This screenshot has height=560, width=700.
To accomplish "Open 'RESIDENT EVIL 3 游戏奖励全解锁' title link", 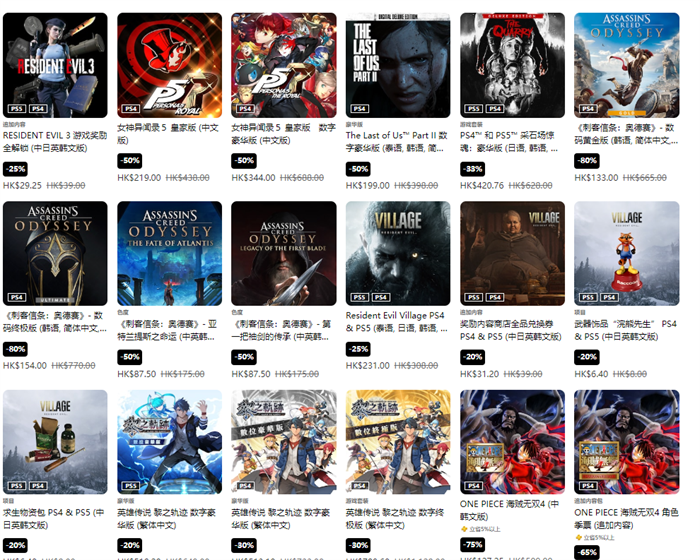I will pyautogui.click(x=54, y=141).
